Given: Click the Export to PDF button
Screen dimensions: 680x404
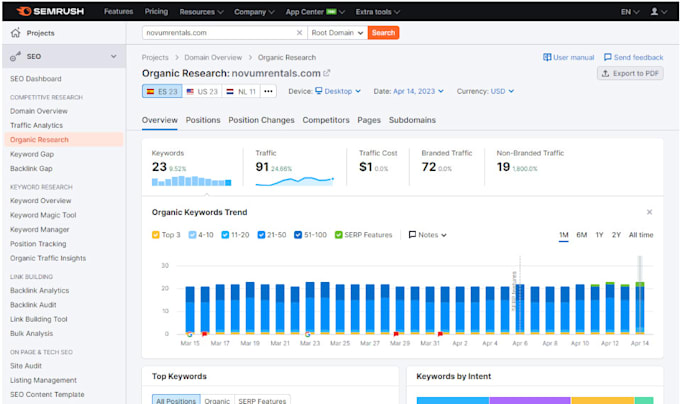Looking at the screenshot, I should [630, 73].
